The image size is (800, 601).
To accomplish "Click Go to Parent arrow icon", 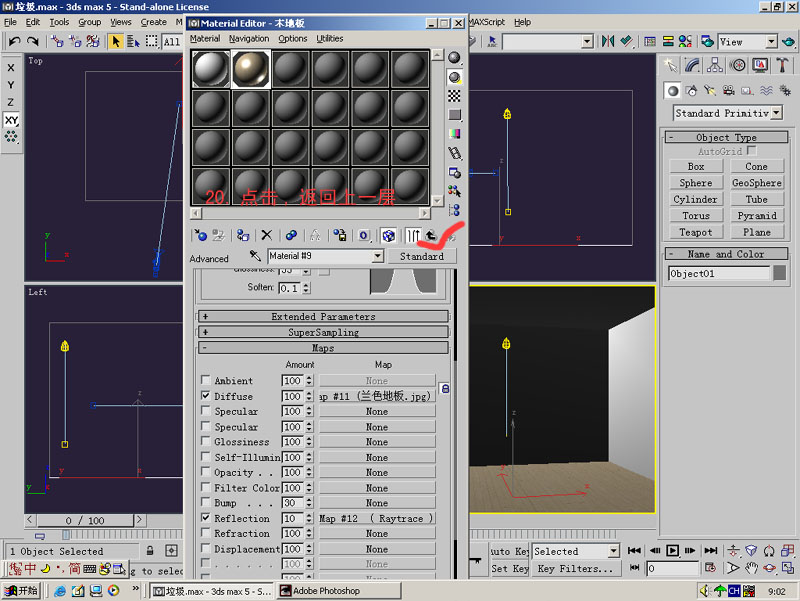I will [431, 235].
